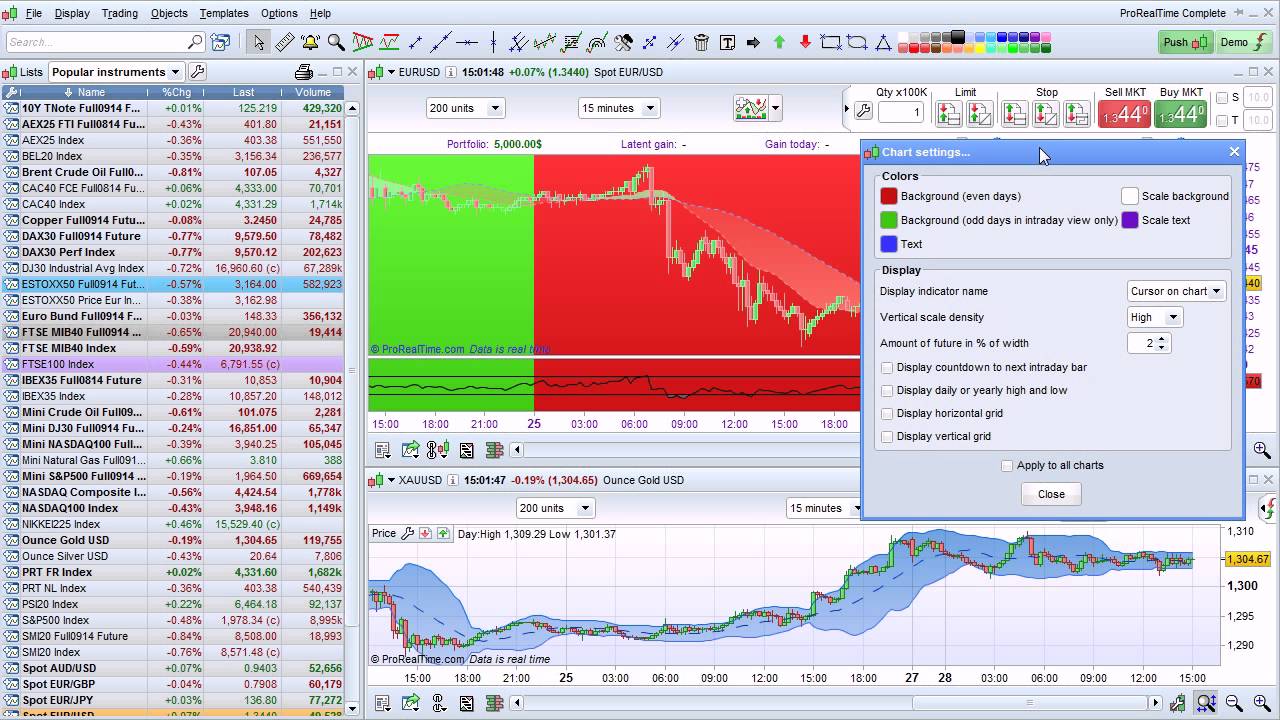Screen dimensions: 1280x720
Task: Enable Display countdown to next intraday bar
Action: pyautogui.click(x=887, y=368)
